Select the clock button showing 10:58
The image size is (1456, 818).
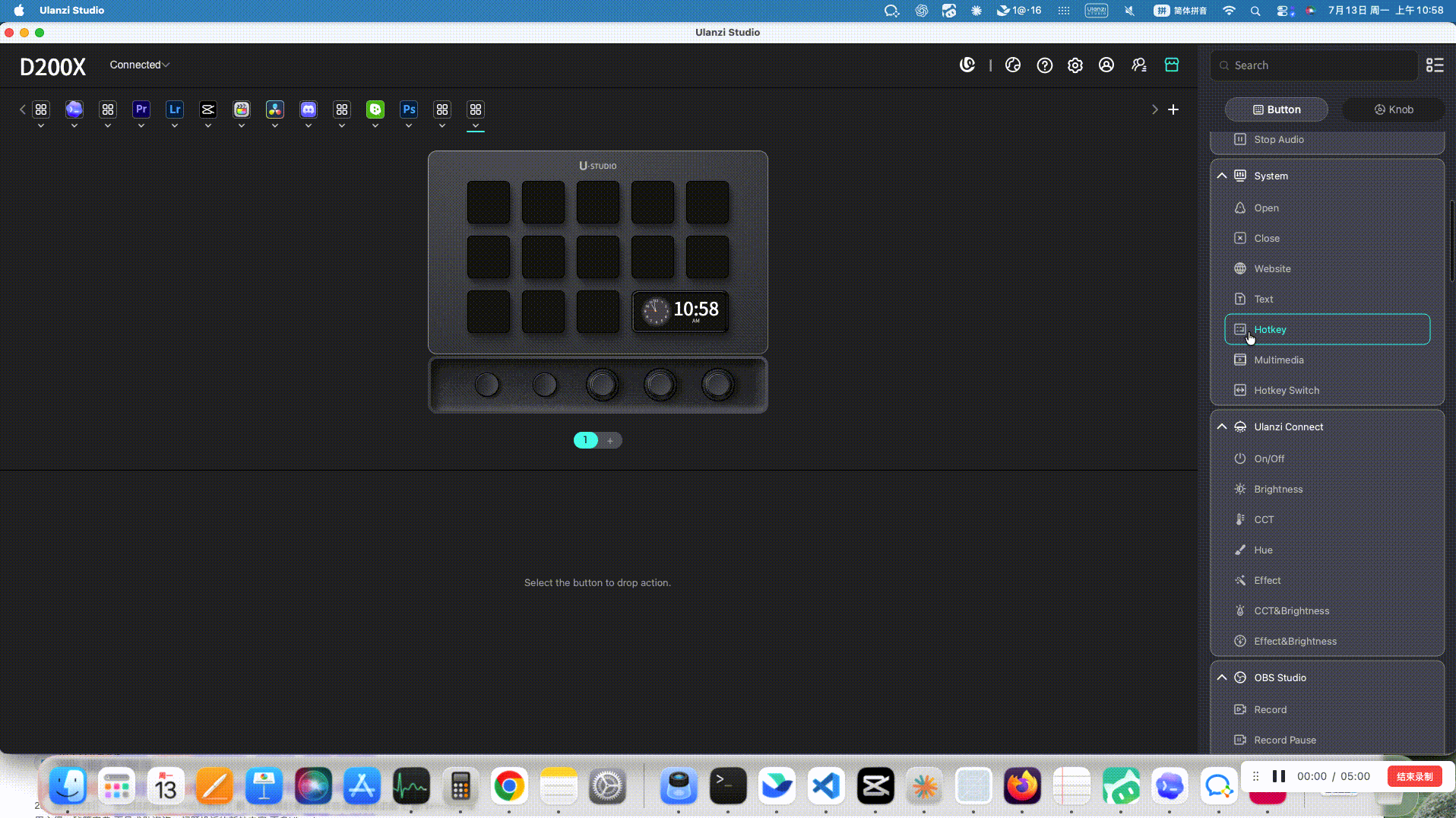tap(681, 311)
